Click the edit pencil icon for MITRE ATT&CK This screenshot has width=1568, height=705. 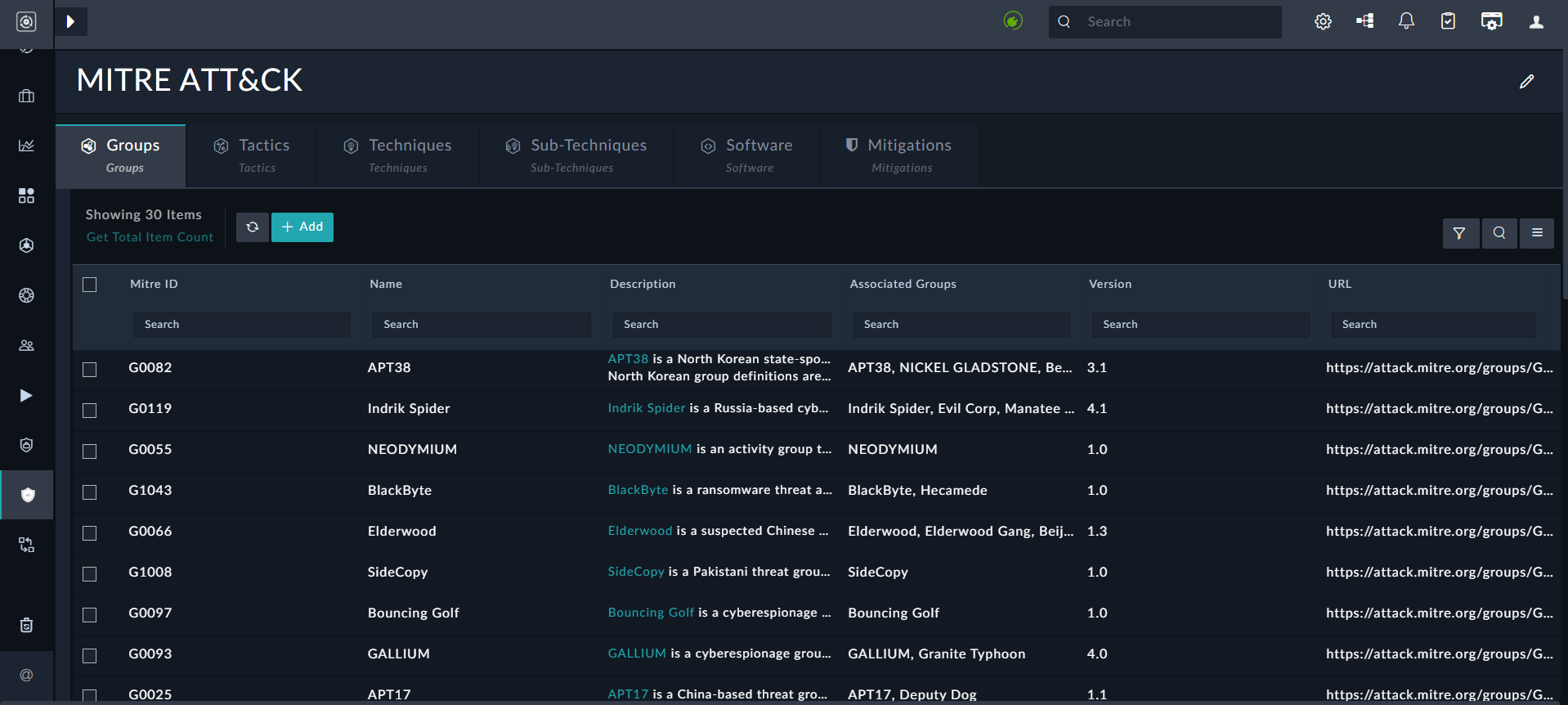click(x=1526, y=81)
